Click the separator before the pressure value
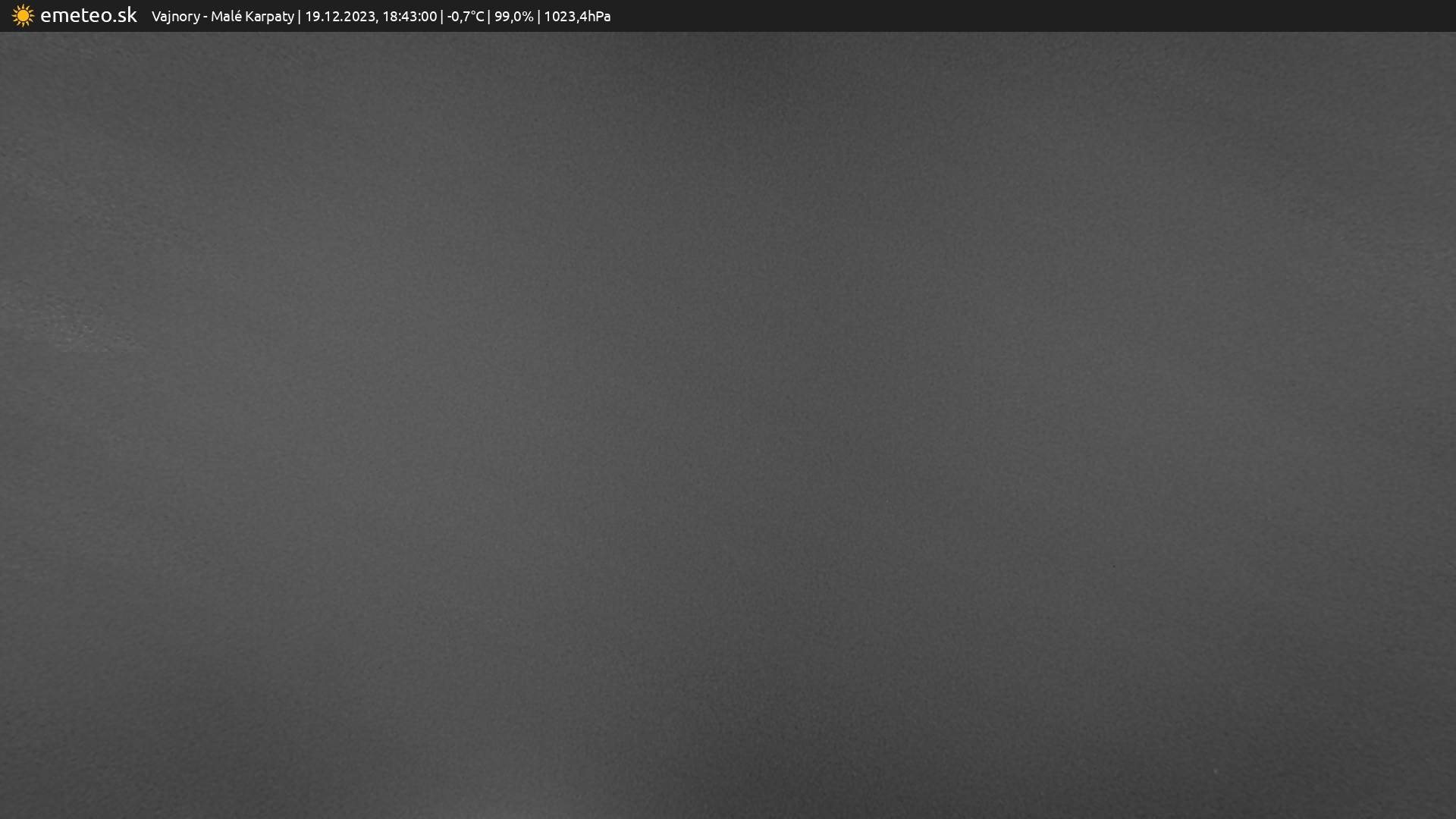The image size is (1456, 819). coord(538,17)
